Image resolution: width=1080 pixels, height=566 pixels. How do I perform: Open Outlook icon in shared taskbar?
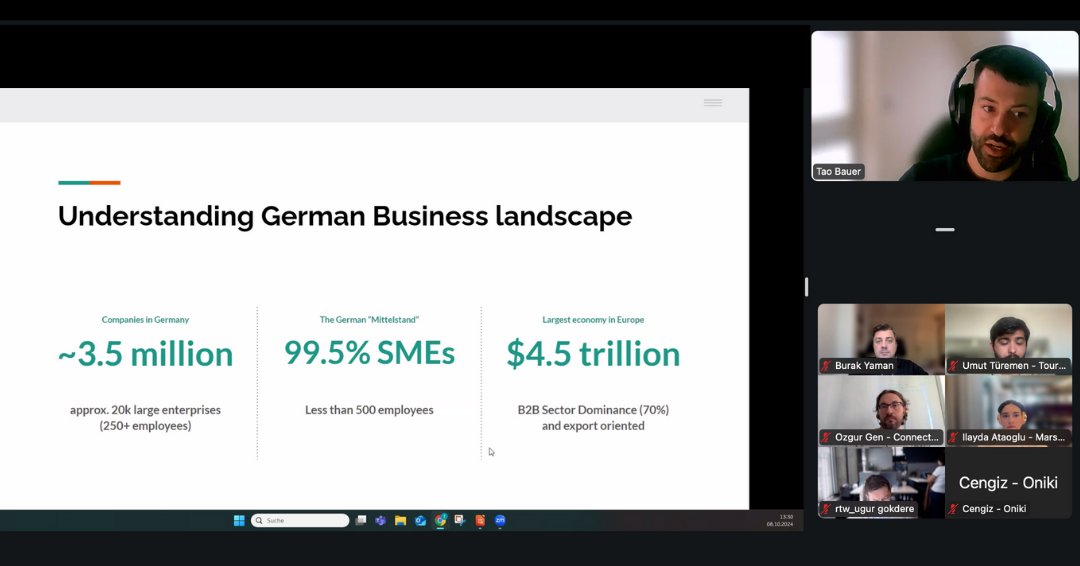tap(420, 521)
